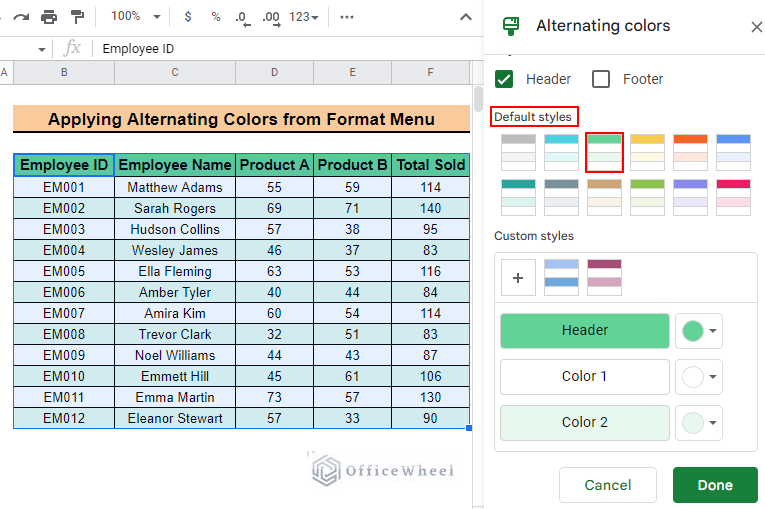Click the title cell Applying Alternating Colors
The image size is (765, 509).
coord(242,119)
